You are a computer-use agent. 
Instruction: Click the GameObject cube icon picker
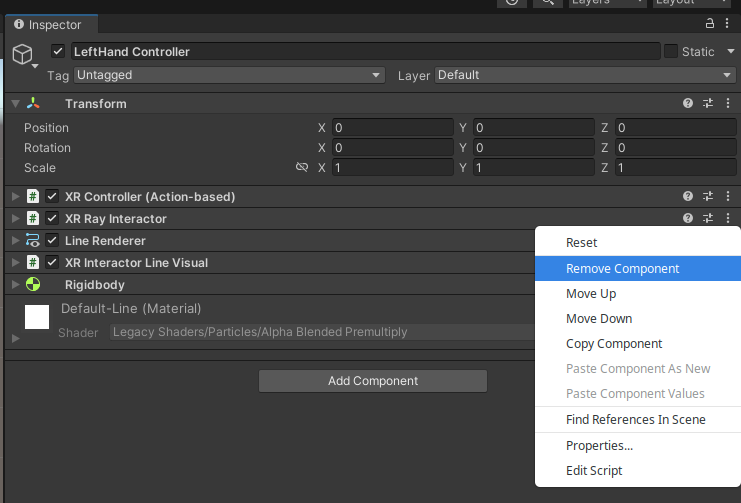(22, 54)
